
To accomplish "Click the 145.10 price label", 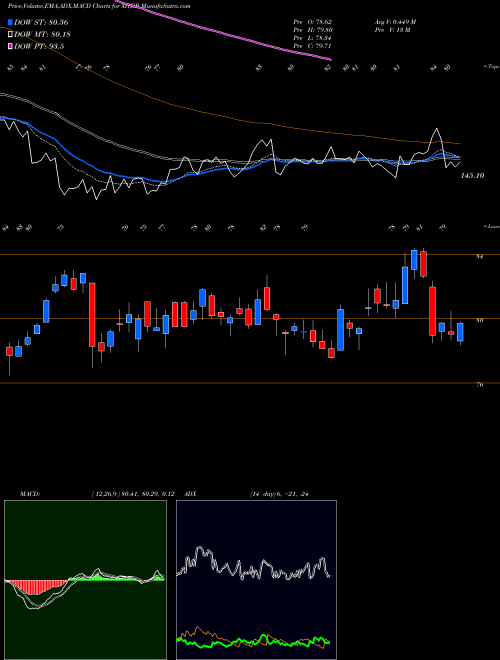I will coord(472,176).
